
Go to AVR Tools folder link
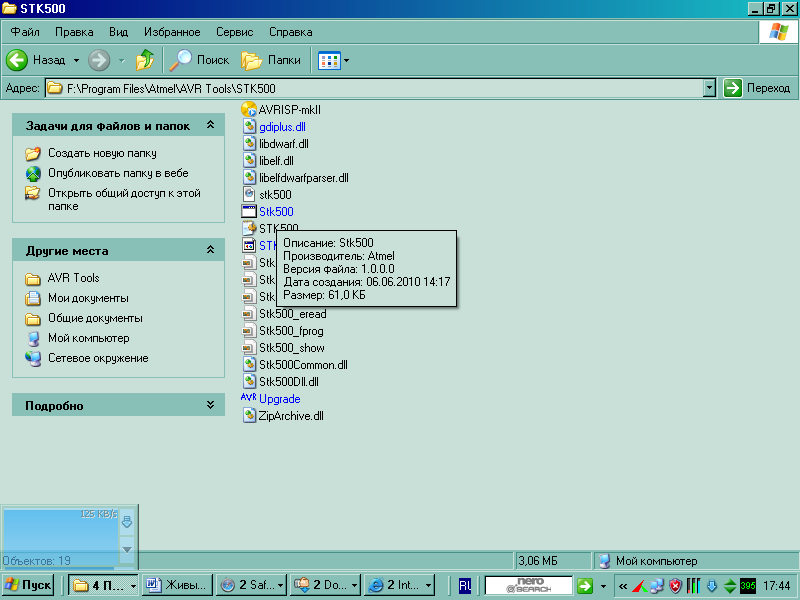point(73,278)
